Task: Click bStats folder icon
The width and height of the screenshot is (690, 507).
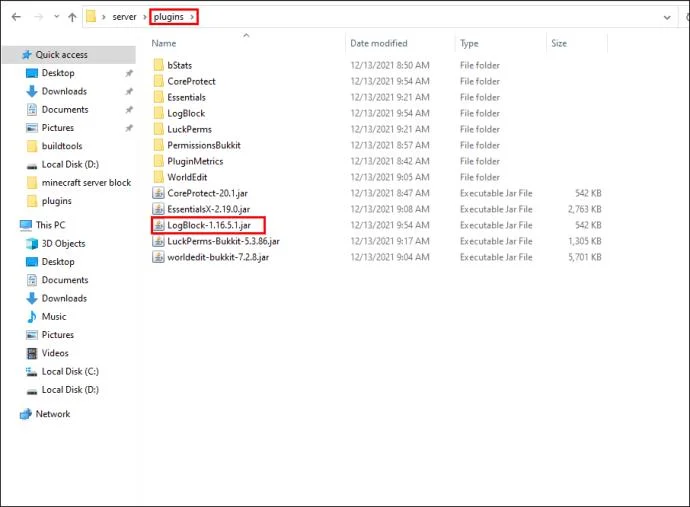Action: pos(158,65)
